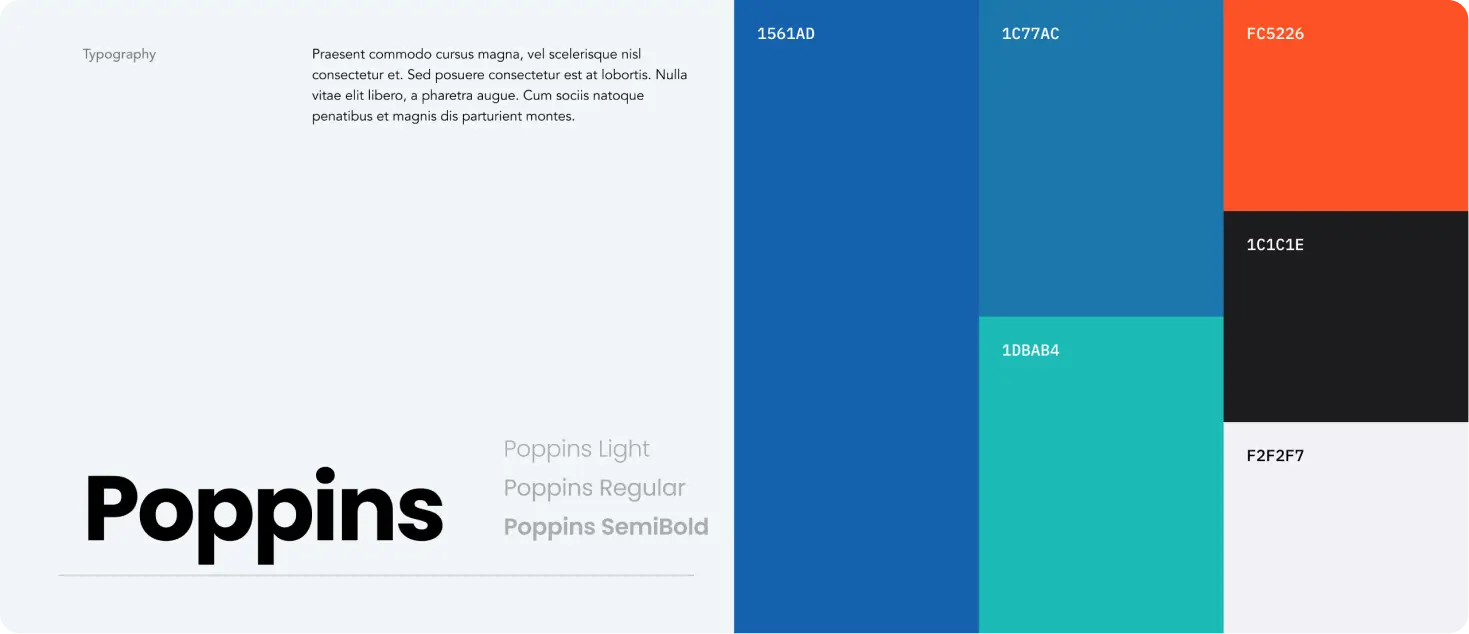The width and height of the screenshot is (1469, 634).
Task: Select the 1C1C1E black color swatch
Action: point(1346,316)
